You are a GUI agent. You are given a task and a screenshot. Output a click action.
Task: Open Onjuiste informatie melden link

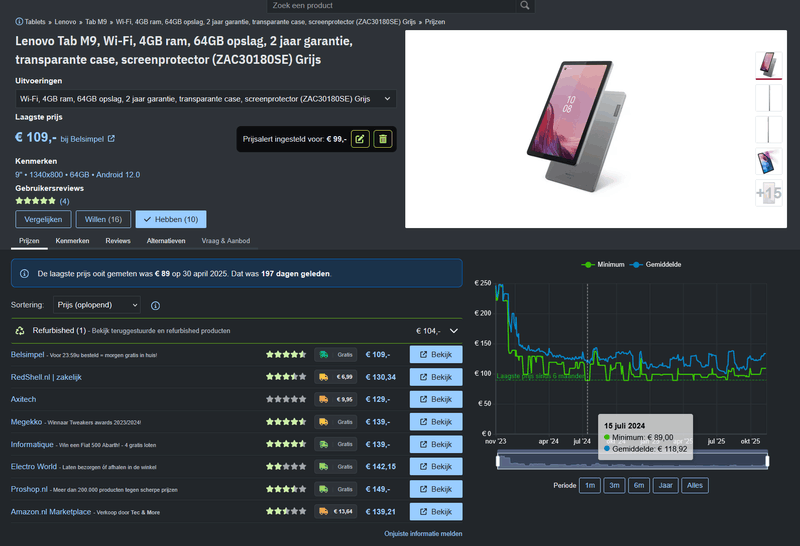(x=423, y=534)
